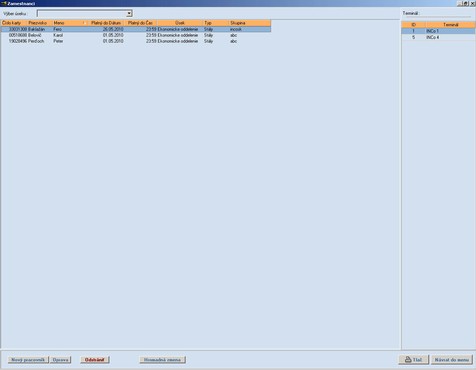Screen dimensions: 476x370
Task: Select the Baklažán Fero employee row
Action: tap(136, 29)
